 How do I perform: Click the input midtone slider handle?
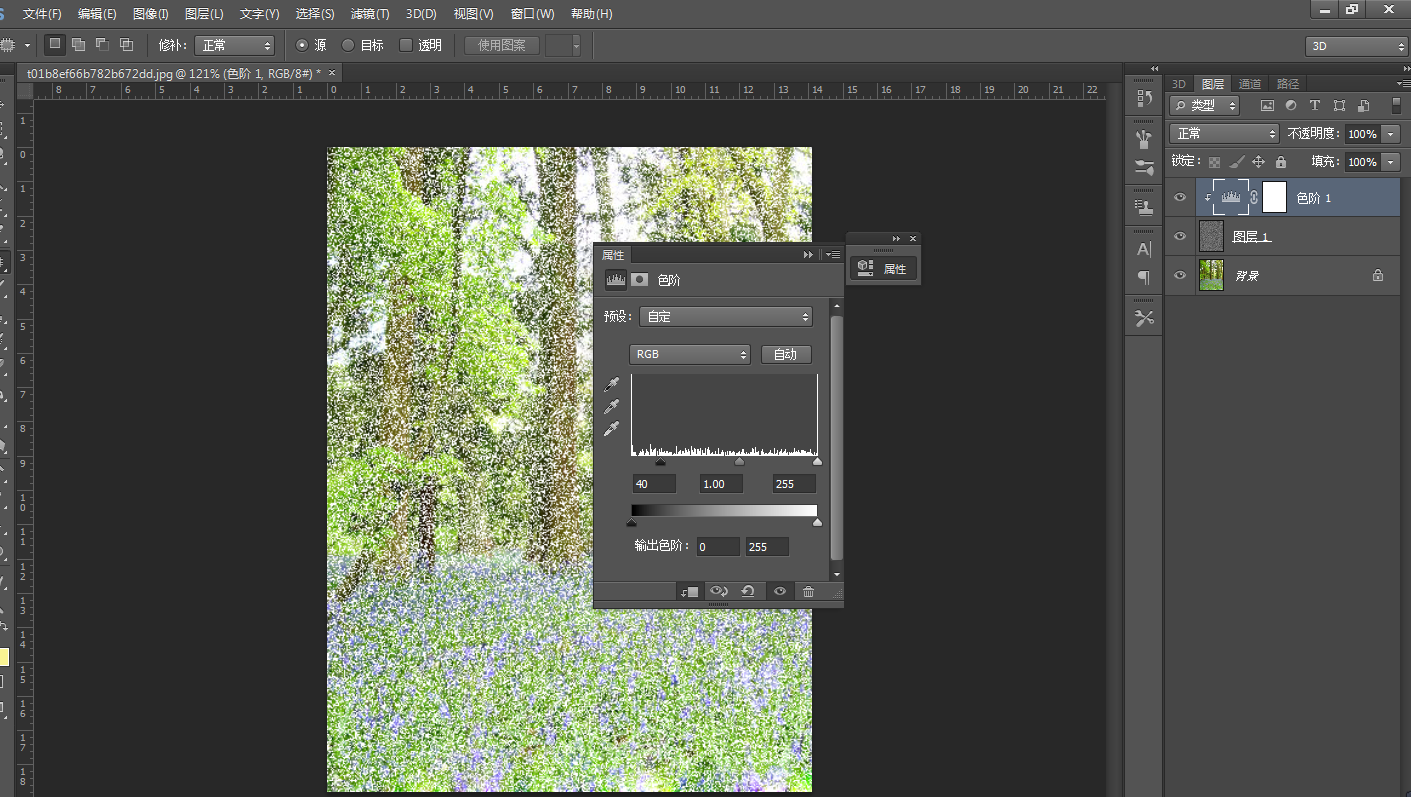pyautogui.click(x=740, y=463)
